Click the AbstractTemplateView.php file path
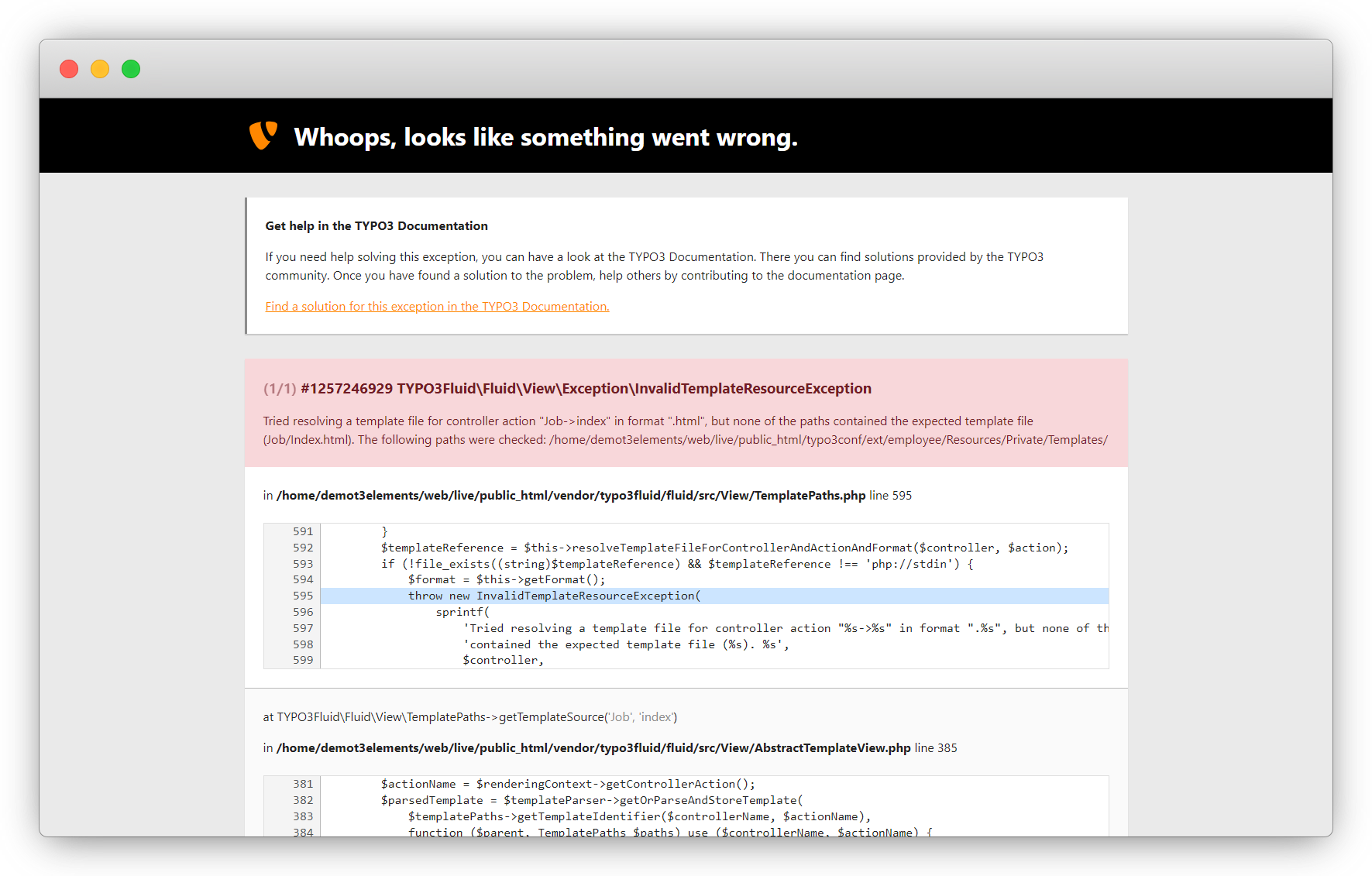The height and width of the screenshot is (876, 1372). 593,748
